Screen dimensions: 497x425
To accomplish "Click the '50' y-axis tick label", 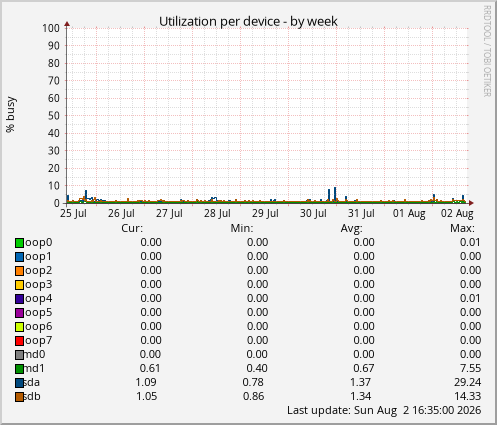I will (x=54, y=116).
